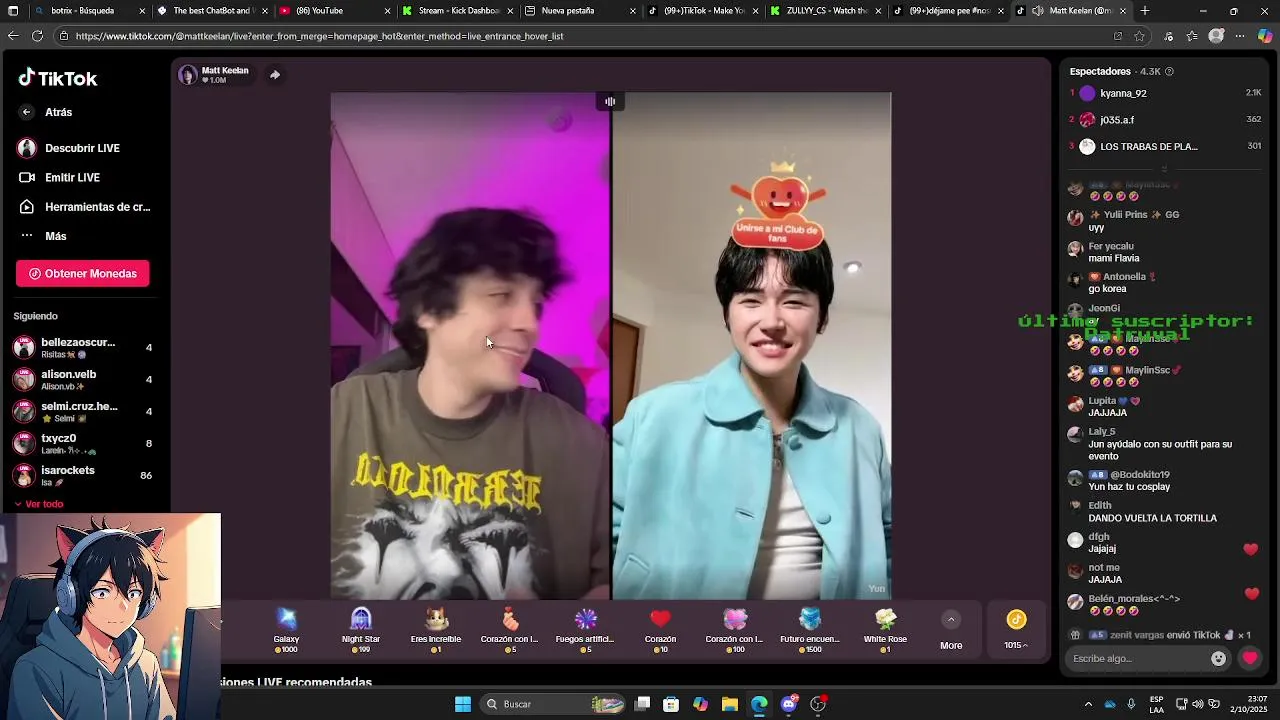Expand More gifts list
1280x720 pixels.
coord(951,630)
